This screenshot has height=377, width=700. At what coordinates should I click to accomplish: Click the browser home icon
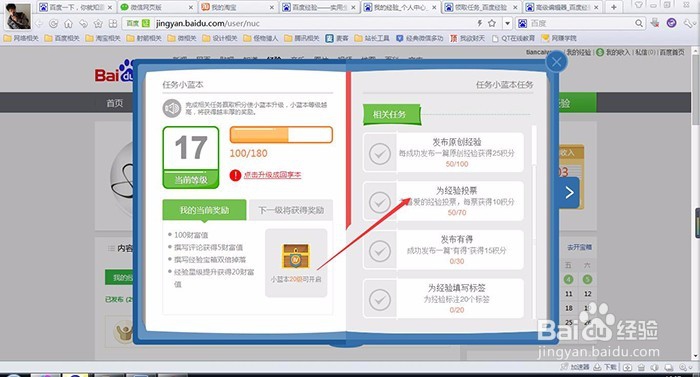(68, 23)
